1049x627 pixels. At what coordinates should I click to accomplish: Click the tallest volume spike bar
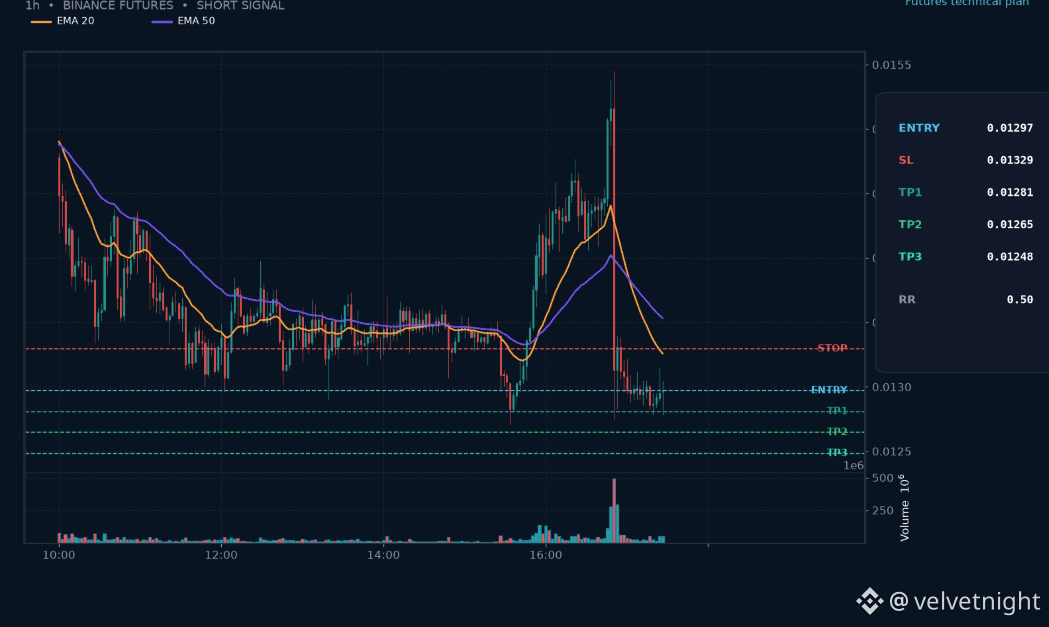point(614,510)
